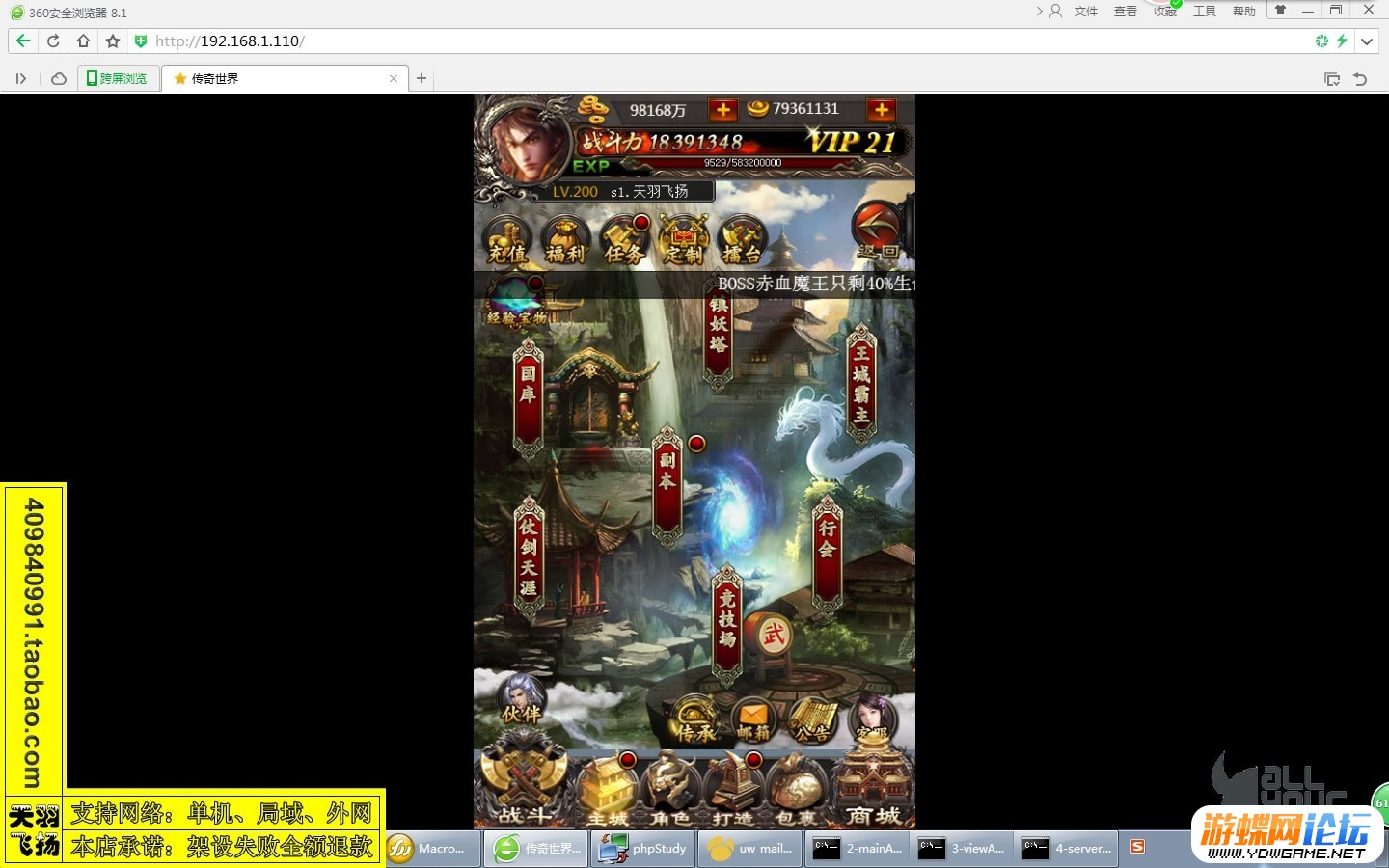
Task: Go to browser home page icon
Action: [x=83, y=41]
